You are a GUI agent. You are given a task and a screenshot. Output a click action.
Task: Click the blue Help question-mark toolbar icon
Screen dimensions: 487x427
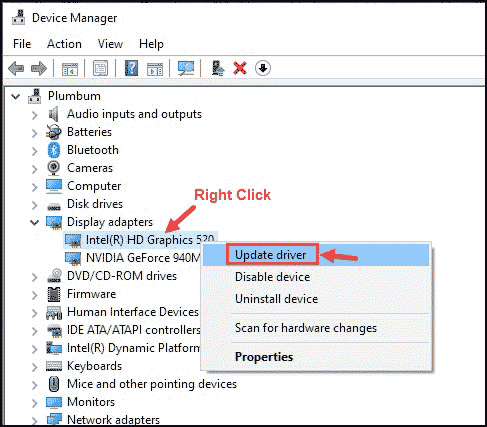click(x=131, y=68)
